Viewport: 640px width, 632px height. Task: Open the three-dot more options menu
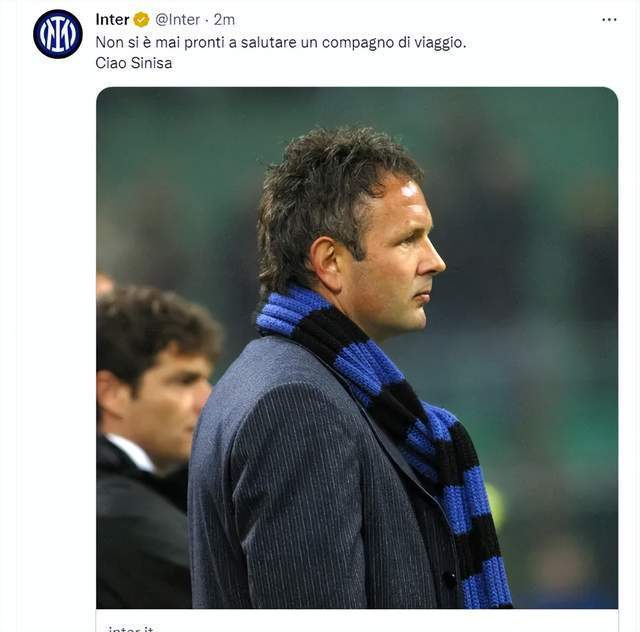pos(609,20)
